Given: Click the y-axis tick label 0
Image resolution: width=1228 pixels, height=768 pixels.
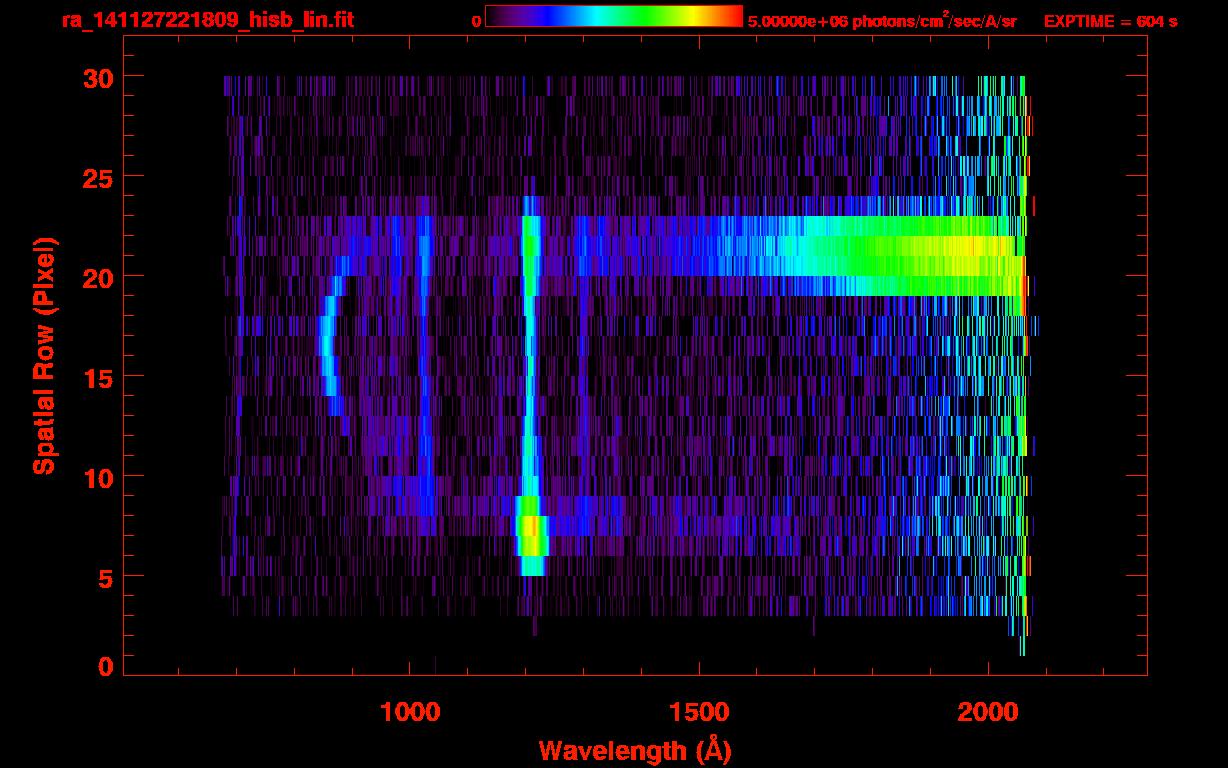Looking at the screenshot, I should [104, 666].
